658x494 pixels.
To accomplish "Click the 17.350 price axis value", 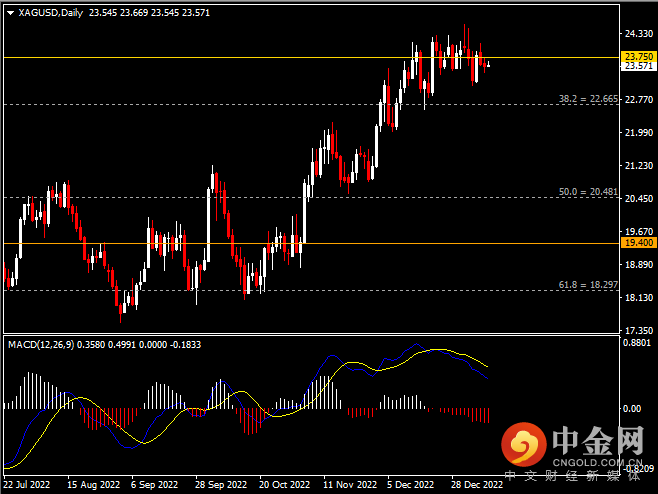I will pyautogui.click(x=637, y=330).
